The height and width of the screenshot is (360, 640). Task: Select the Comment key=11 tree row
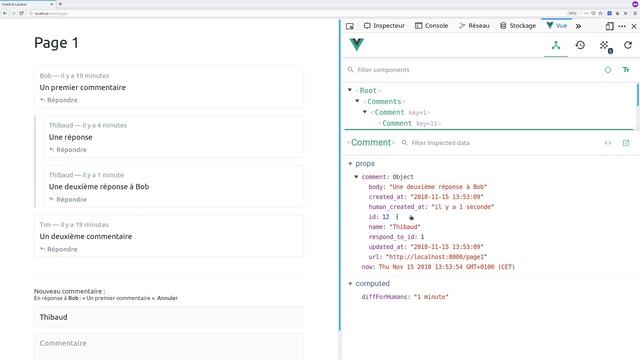[490, 123]
